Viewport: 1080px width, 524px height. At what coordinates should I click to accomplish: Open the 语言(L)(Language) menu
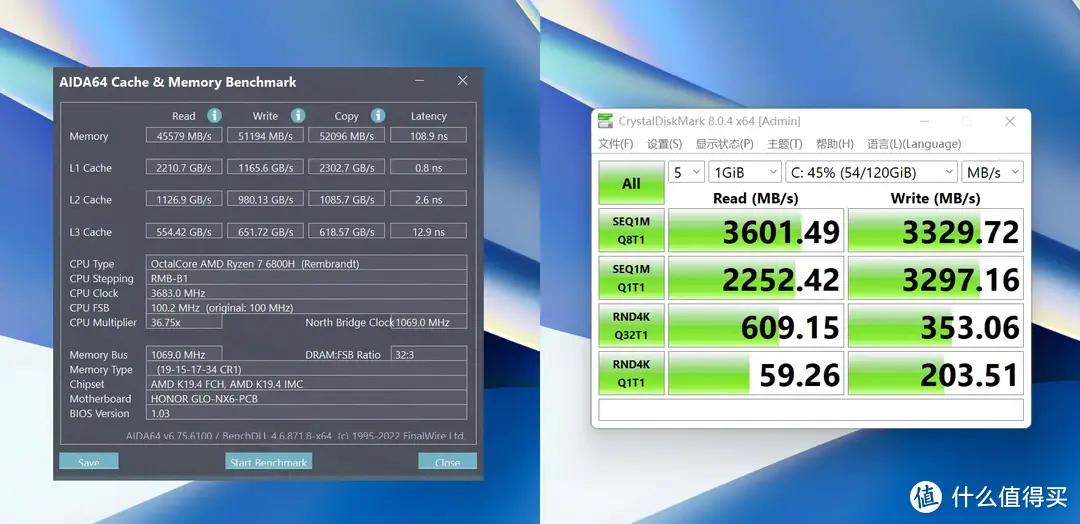click(914, 144)
